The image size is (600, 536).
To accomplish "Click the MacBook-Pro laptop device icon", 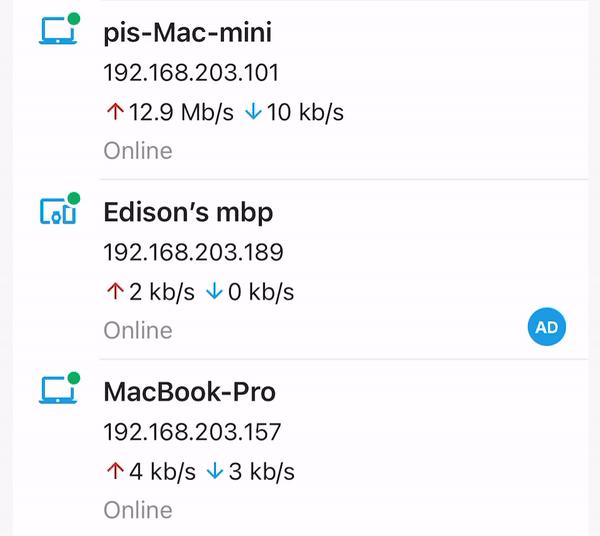I will [59, 390].
